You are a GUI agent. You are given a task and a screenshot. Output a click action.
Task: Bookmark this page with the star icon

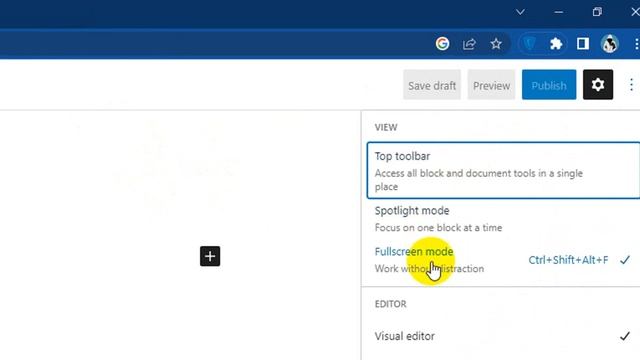(496, 44)
